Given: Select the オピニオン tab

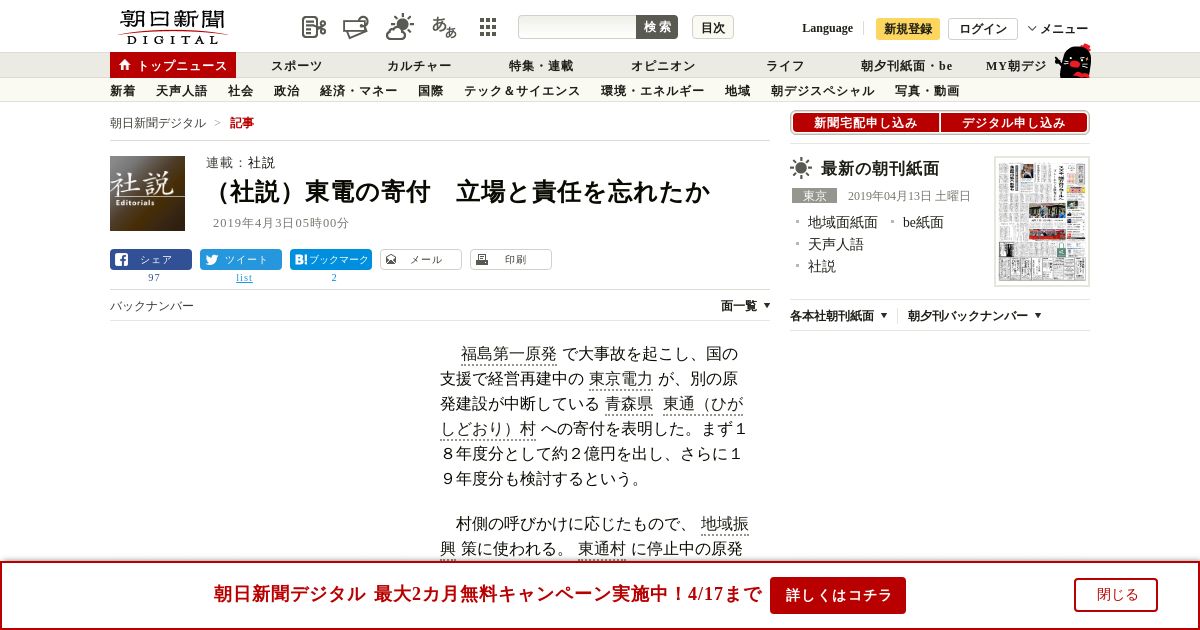Looking at the screenshot, I should pos(663,65).
